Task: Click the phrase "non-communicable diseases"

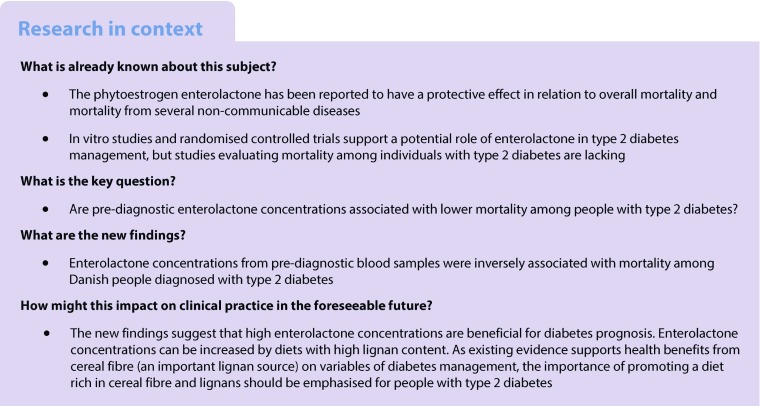Action: [x=297, y=109]
